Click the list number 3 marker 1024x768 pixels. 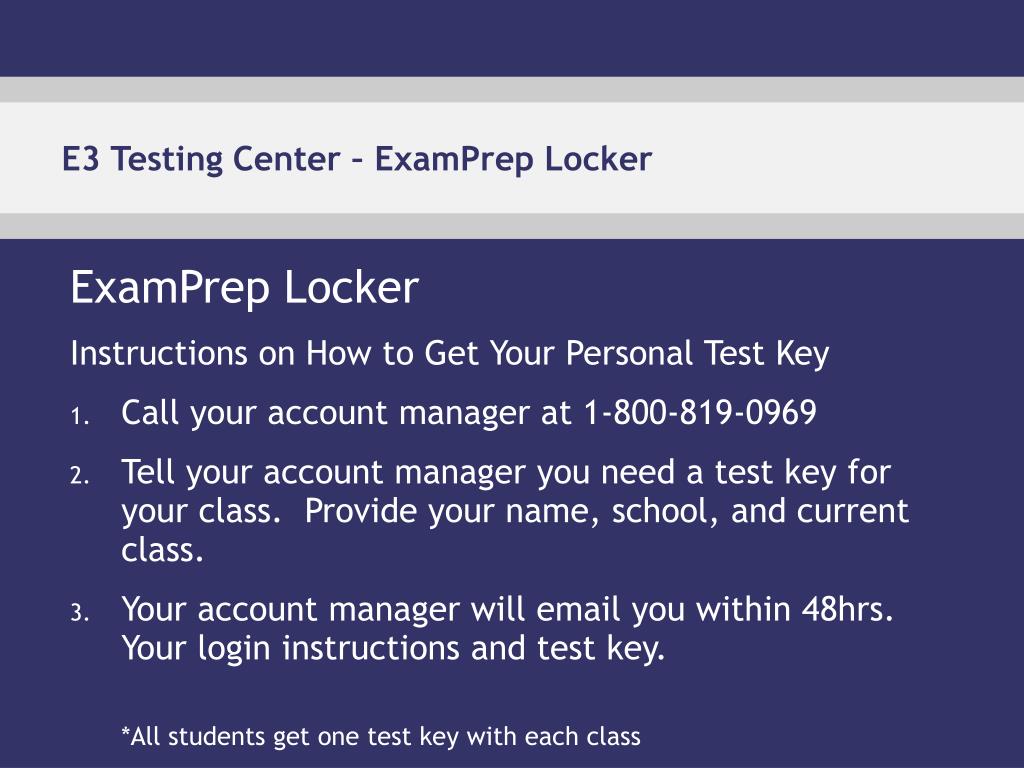[80, 613]
